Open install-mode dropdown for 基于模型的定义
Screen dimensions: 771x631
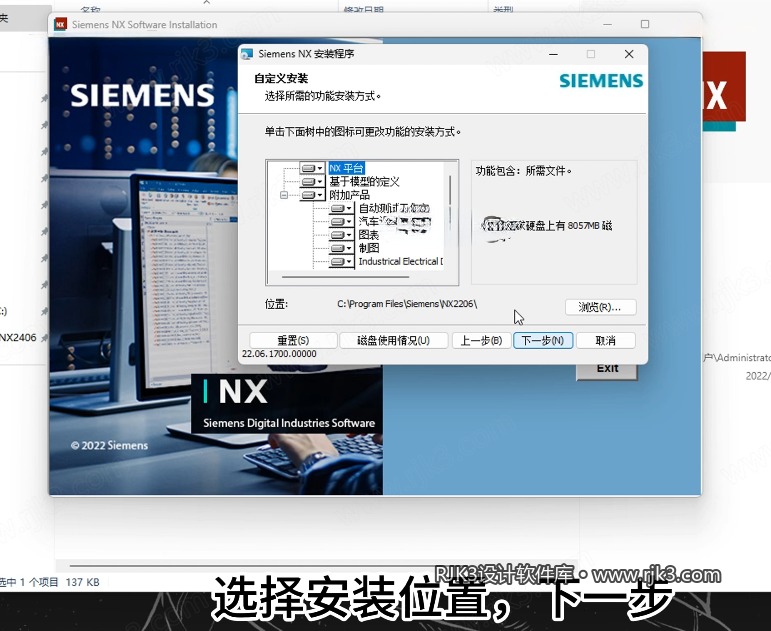coord(312,181)
